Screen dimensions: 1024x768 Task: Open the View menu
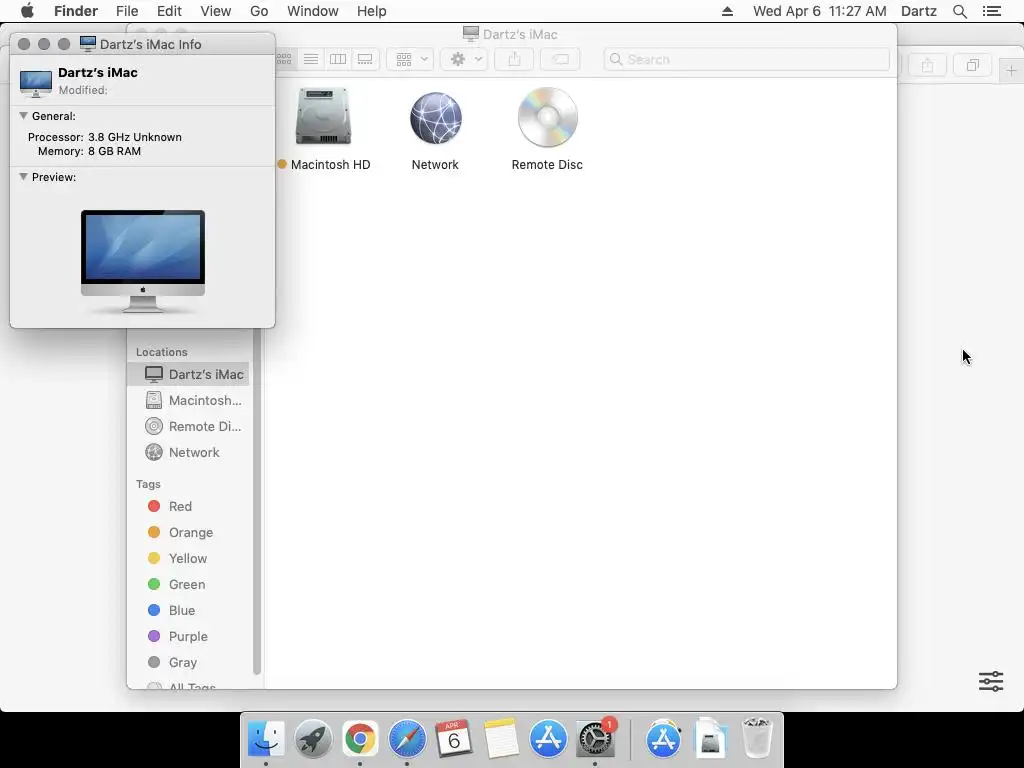pos(216,11)
